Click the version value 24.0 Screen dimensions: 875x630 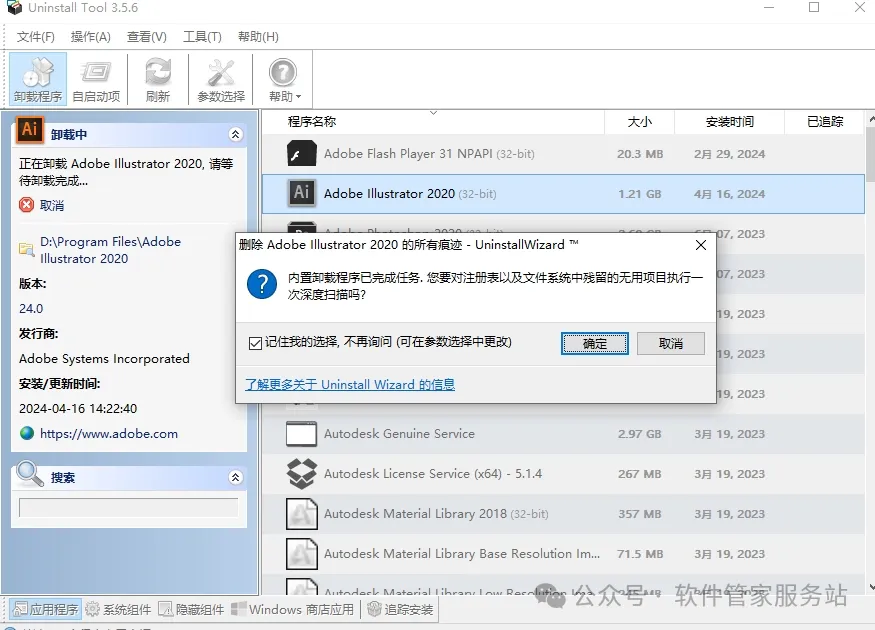coord(31,309)
